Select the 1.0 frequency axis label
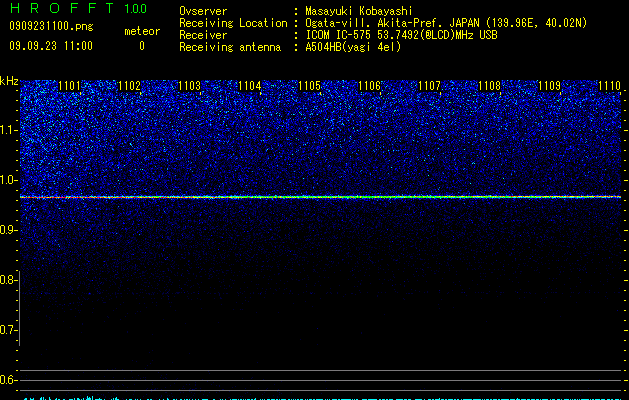The image size is (629, 400). (x=9, y=180)
